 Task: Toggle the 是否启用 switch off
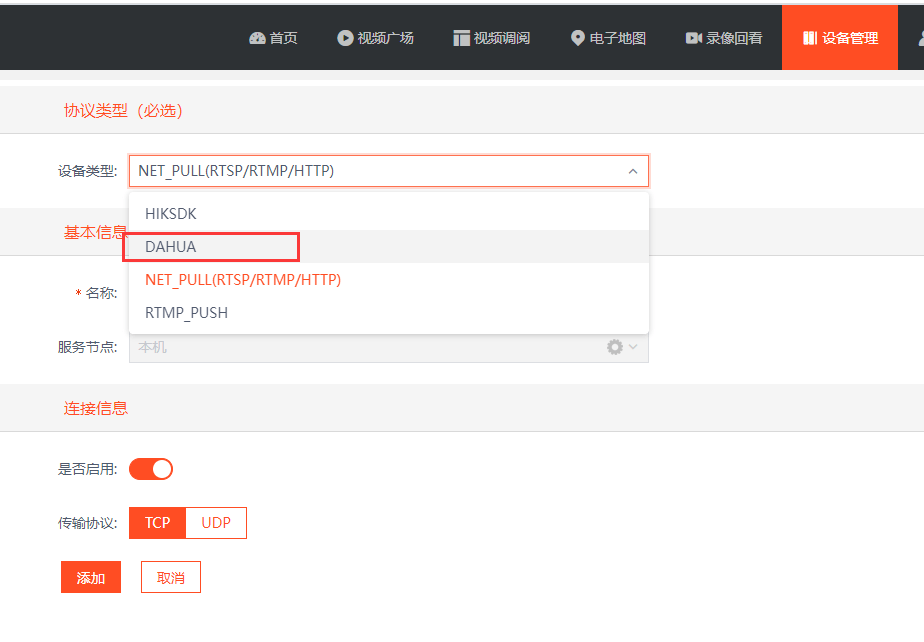151,469
